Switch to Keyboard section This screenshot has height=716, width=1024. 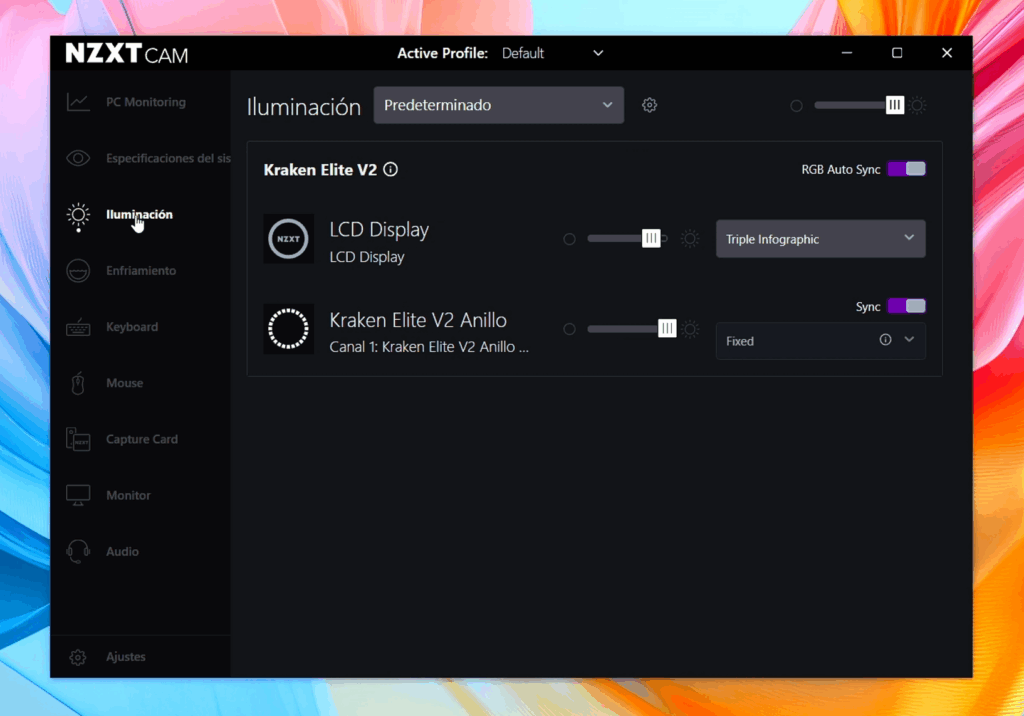[x=132, y=327]
